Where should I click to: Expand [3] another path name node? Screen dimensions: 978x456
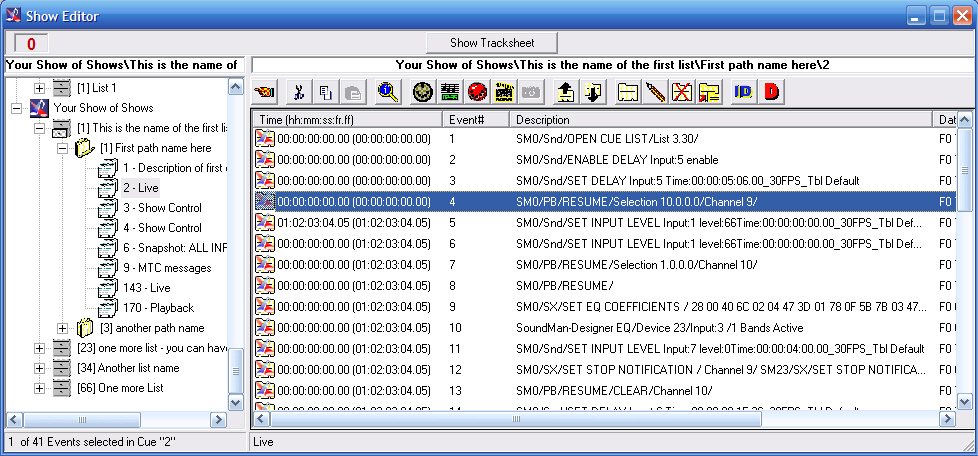click(x=62, y=328)
